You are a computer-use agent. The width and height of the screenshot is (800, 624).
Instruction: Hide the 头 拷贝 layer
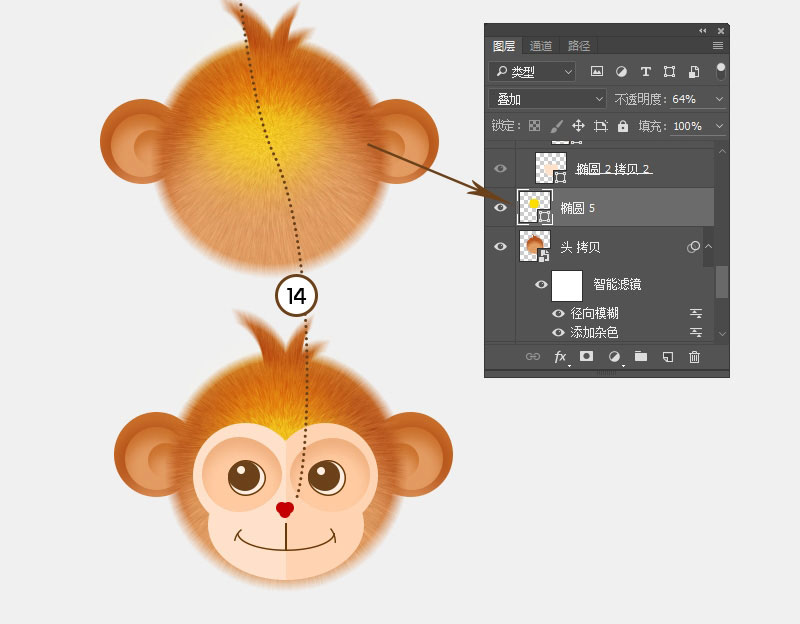click(500, 246)
